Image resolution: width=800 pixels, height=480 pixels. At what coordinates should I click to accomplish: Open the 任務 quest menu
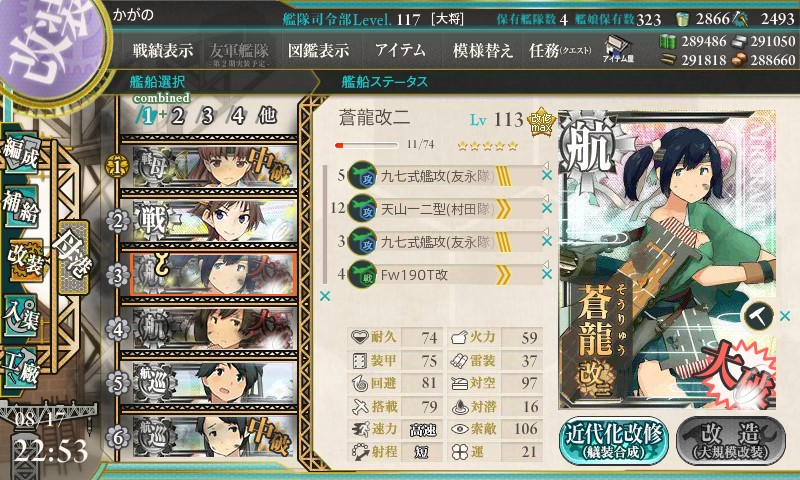pyautogui.click(x=560, y=50)
